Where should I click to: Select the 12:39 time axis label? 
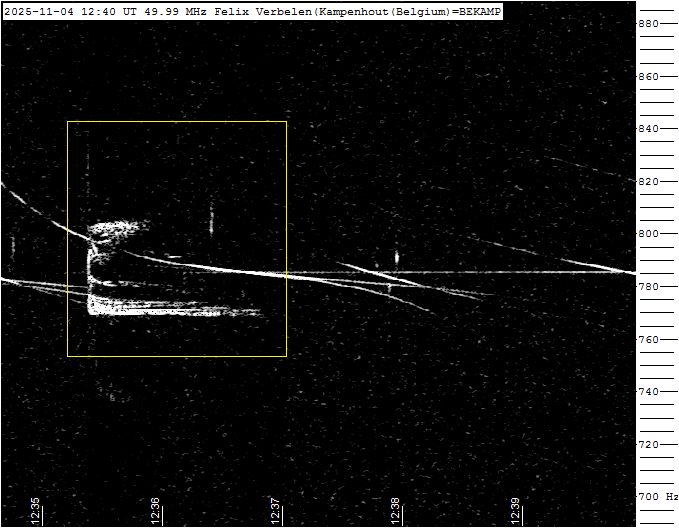pyautogui.click(x=515, y=510)
